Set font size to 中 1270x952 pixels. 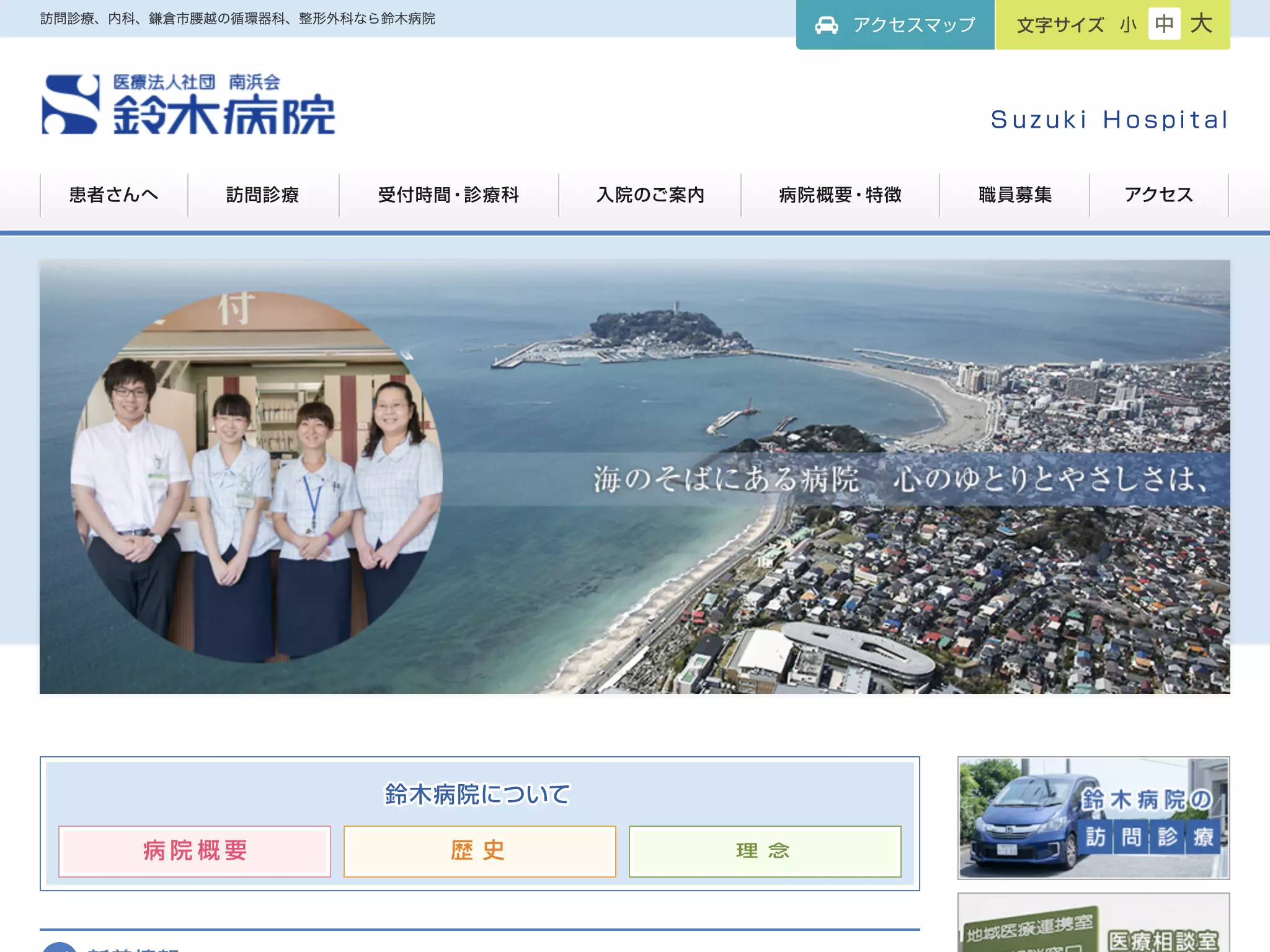click(1164, 24)
